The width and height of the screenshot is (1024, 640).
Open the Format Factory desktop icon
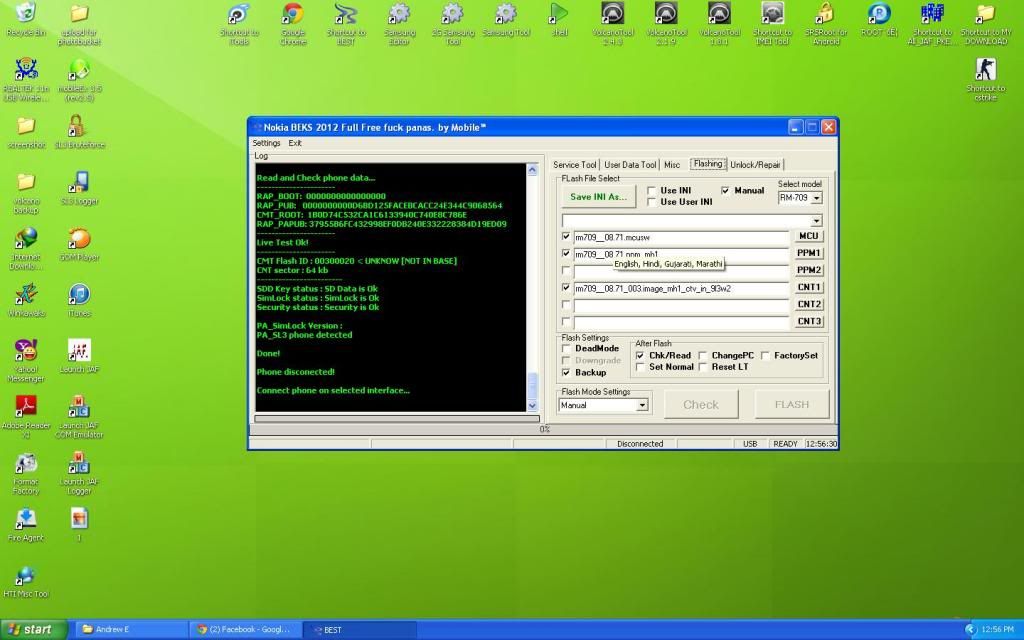[26, 464]
